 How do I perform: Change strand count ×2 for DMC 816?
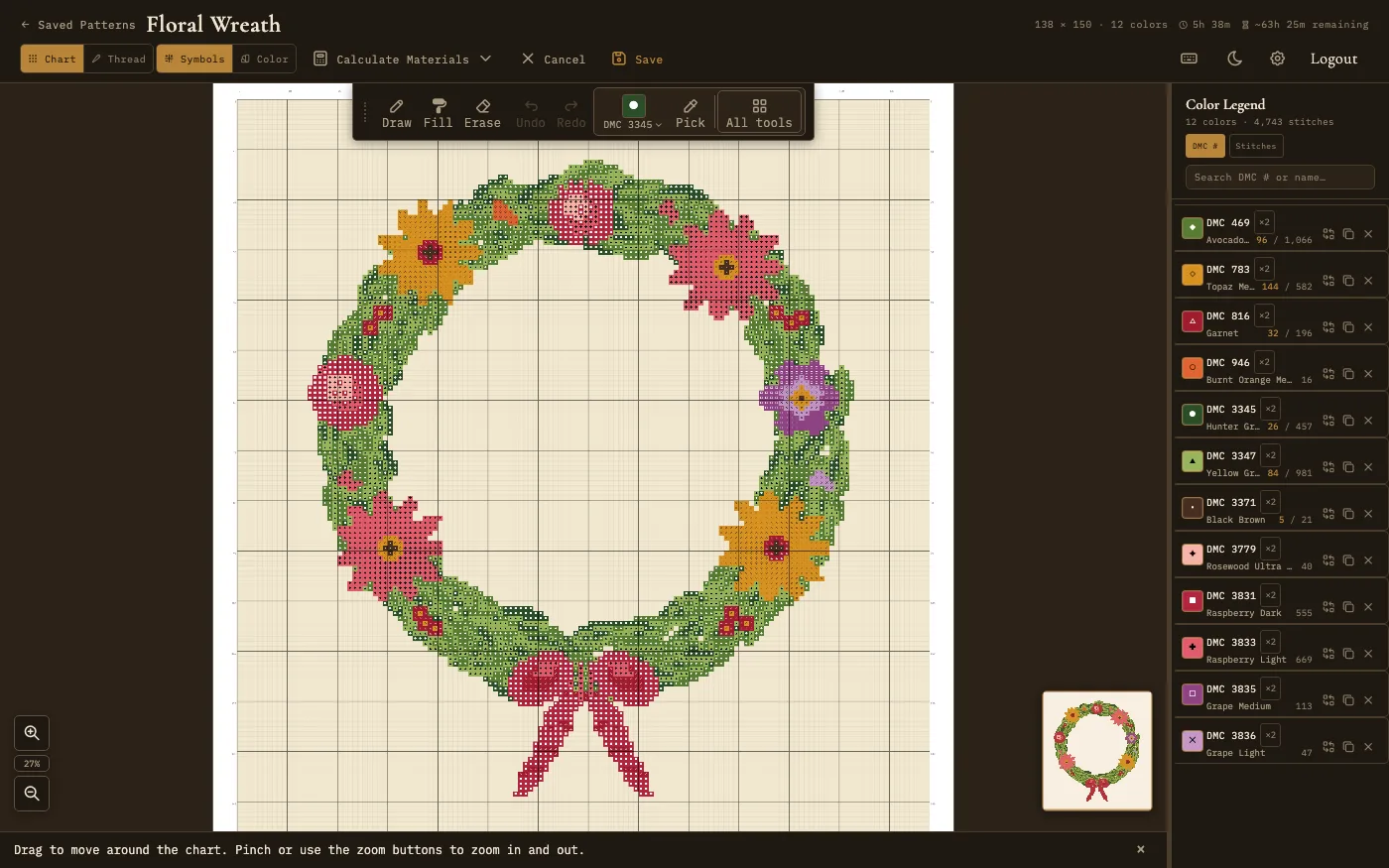click(x=1264, y=315)
